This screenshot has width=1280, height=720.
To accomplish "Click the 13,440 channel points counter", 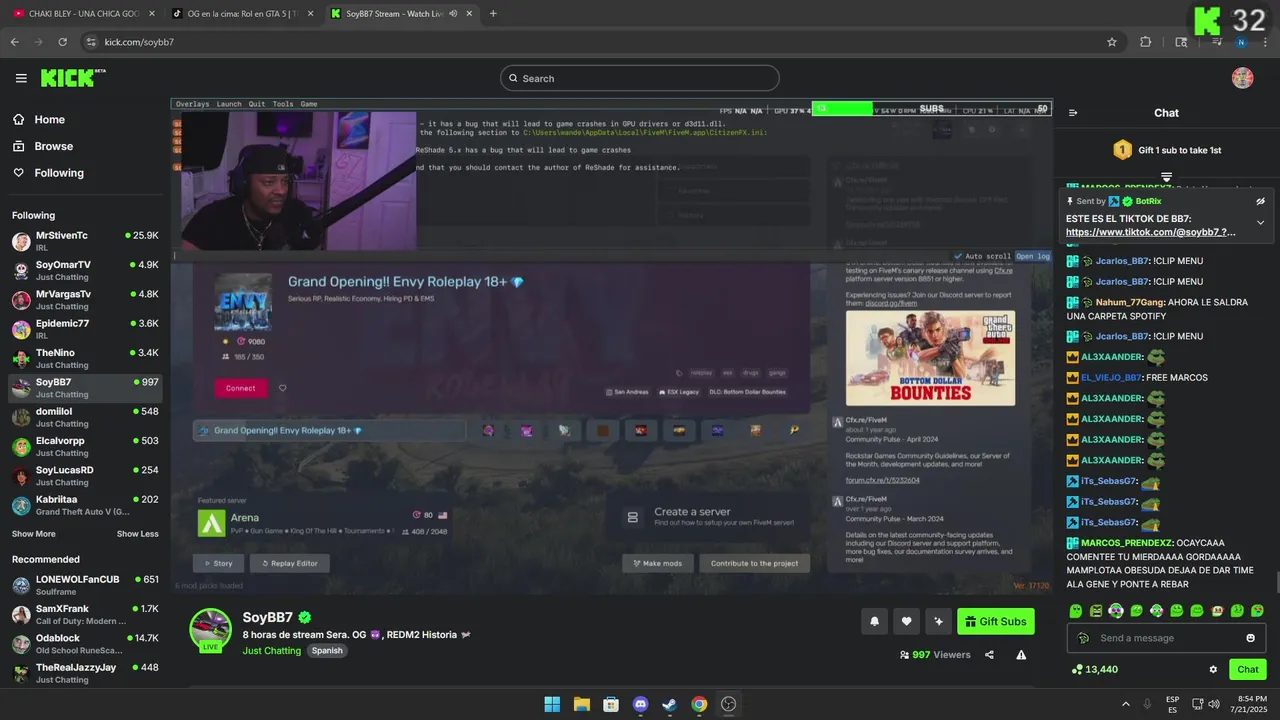I will point(1095,670).
